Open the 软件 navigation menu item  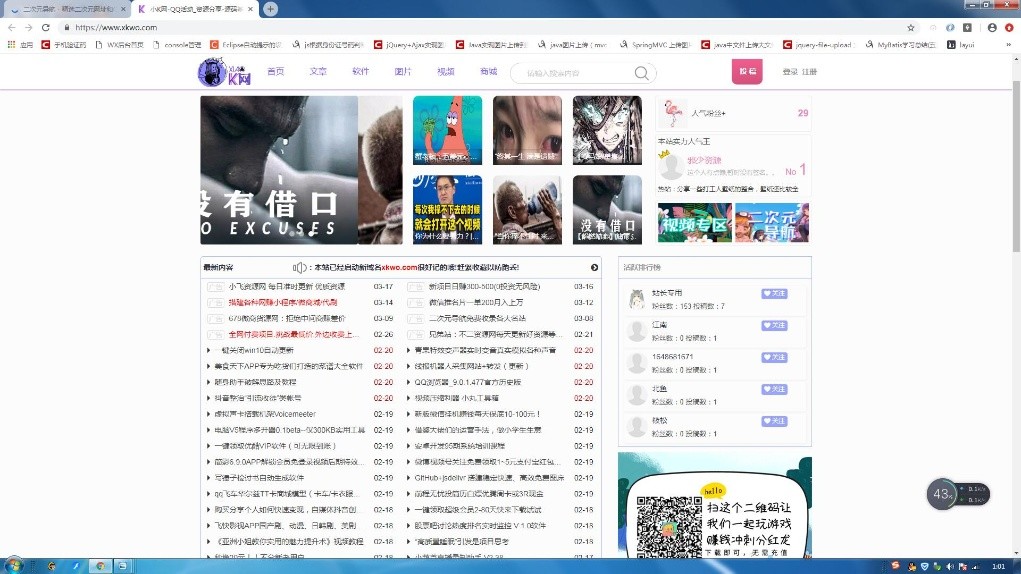coord(360,72)
